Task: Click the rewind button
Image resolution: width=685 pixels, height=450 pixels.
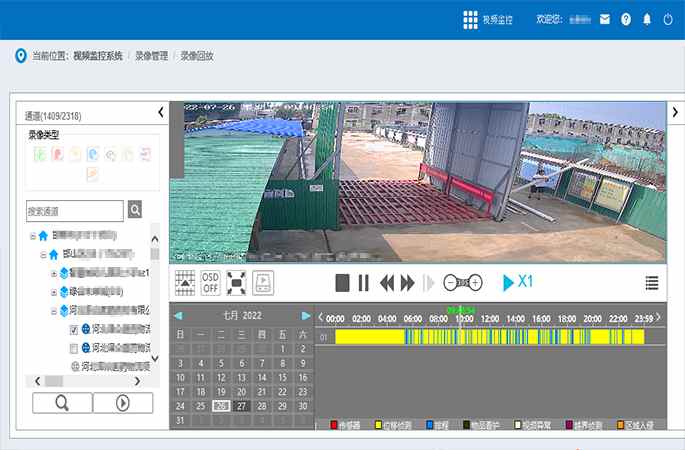Action: point(386,283)
